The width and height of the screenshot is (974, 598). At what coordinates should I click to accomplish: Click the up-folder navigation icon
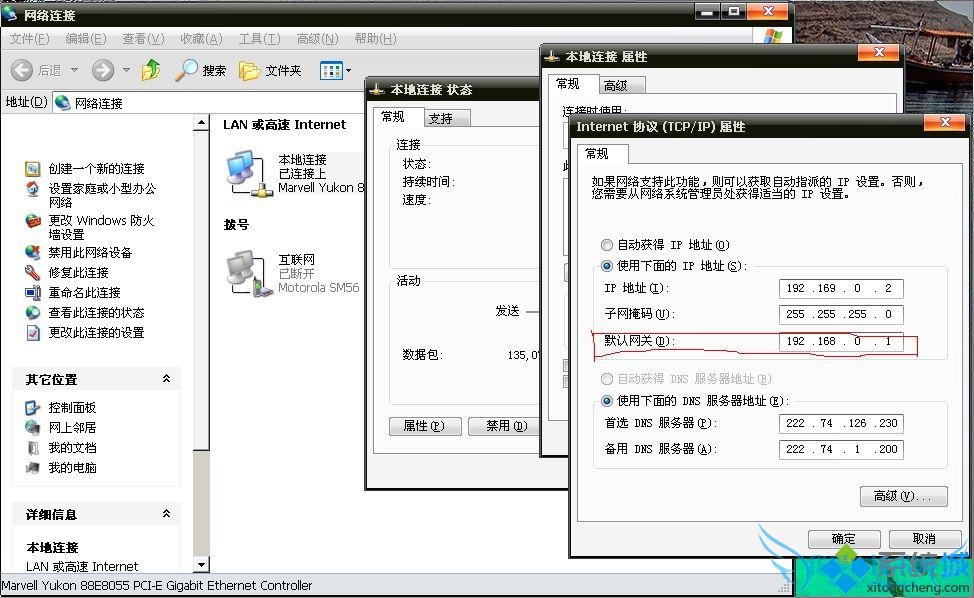coord(150,70)
